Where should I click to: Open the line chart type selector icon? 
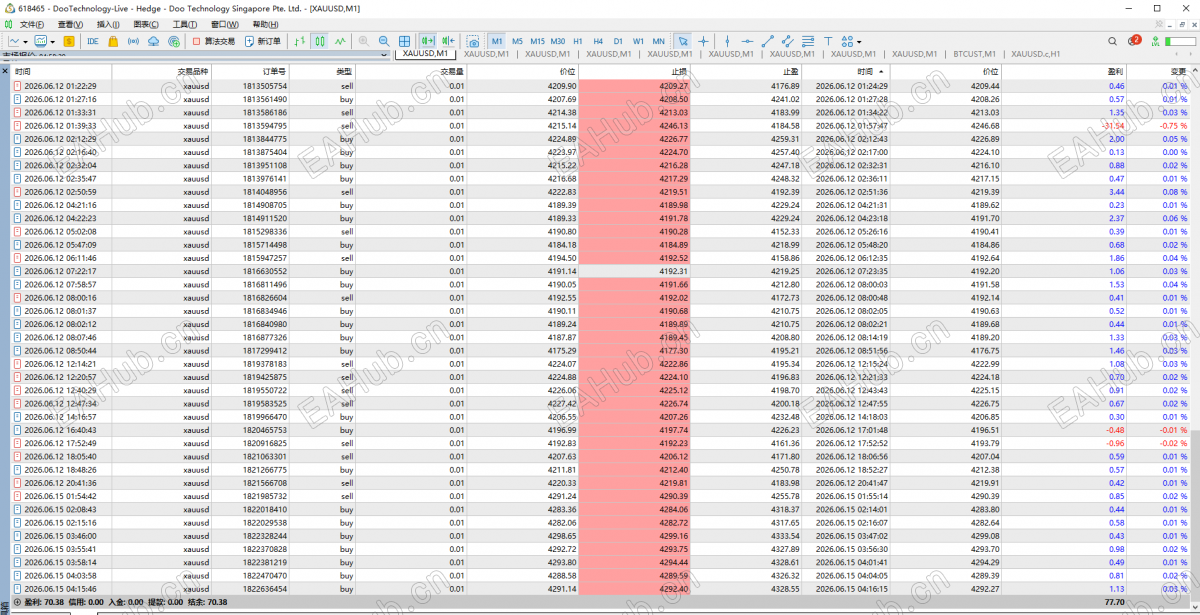[14, 41]
